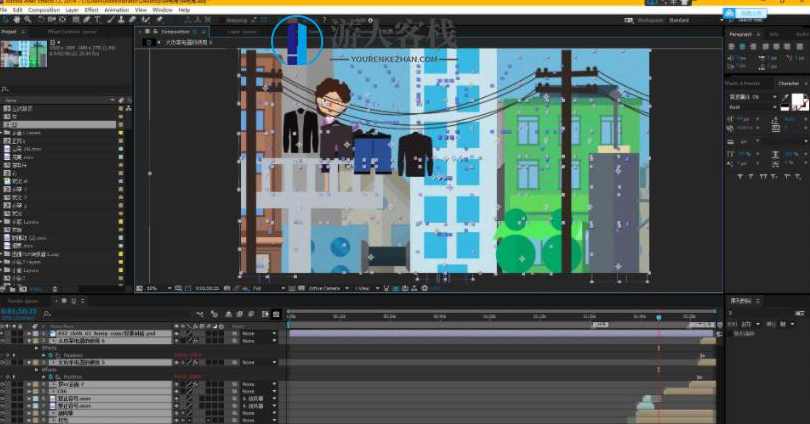810x424 pixels.
Task: Toggle visibility eye of the last timeline layer
Action: 5,418
